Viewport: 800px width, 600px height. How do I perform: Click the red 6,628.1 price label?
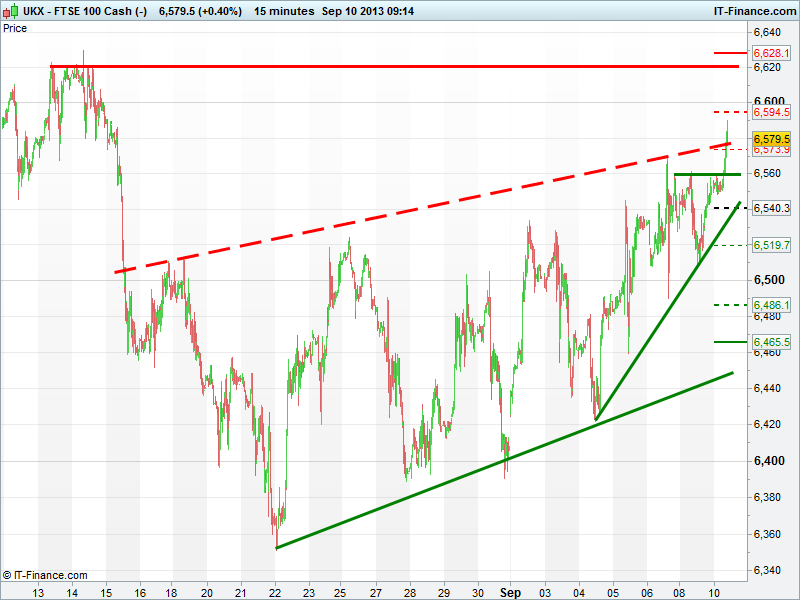pos(771,52)
